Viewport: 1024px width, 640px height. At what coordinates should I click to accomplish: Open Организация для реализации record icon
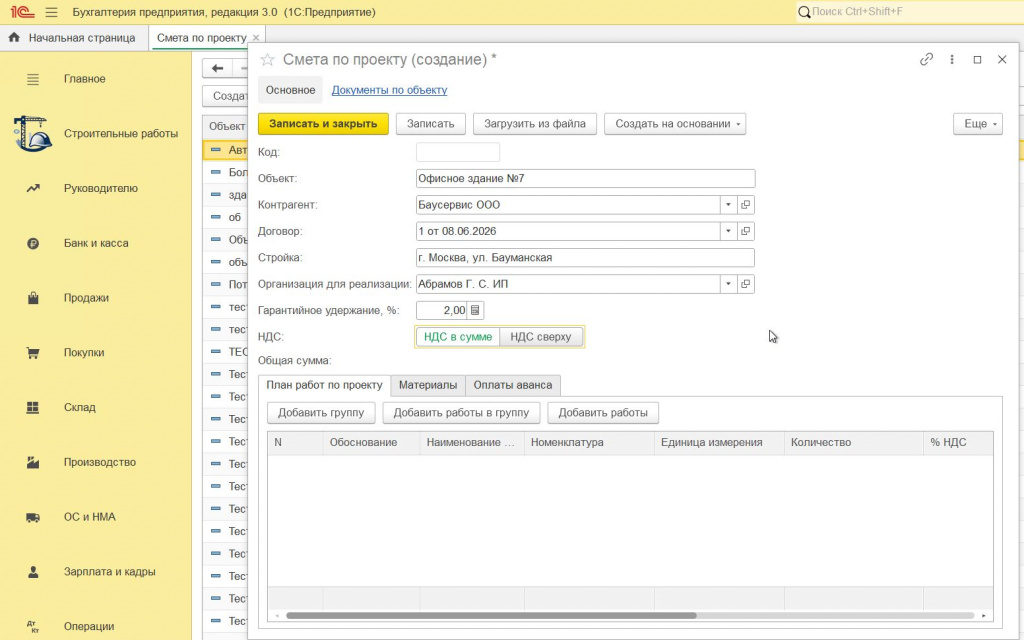pos(745,284)
